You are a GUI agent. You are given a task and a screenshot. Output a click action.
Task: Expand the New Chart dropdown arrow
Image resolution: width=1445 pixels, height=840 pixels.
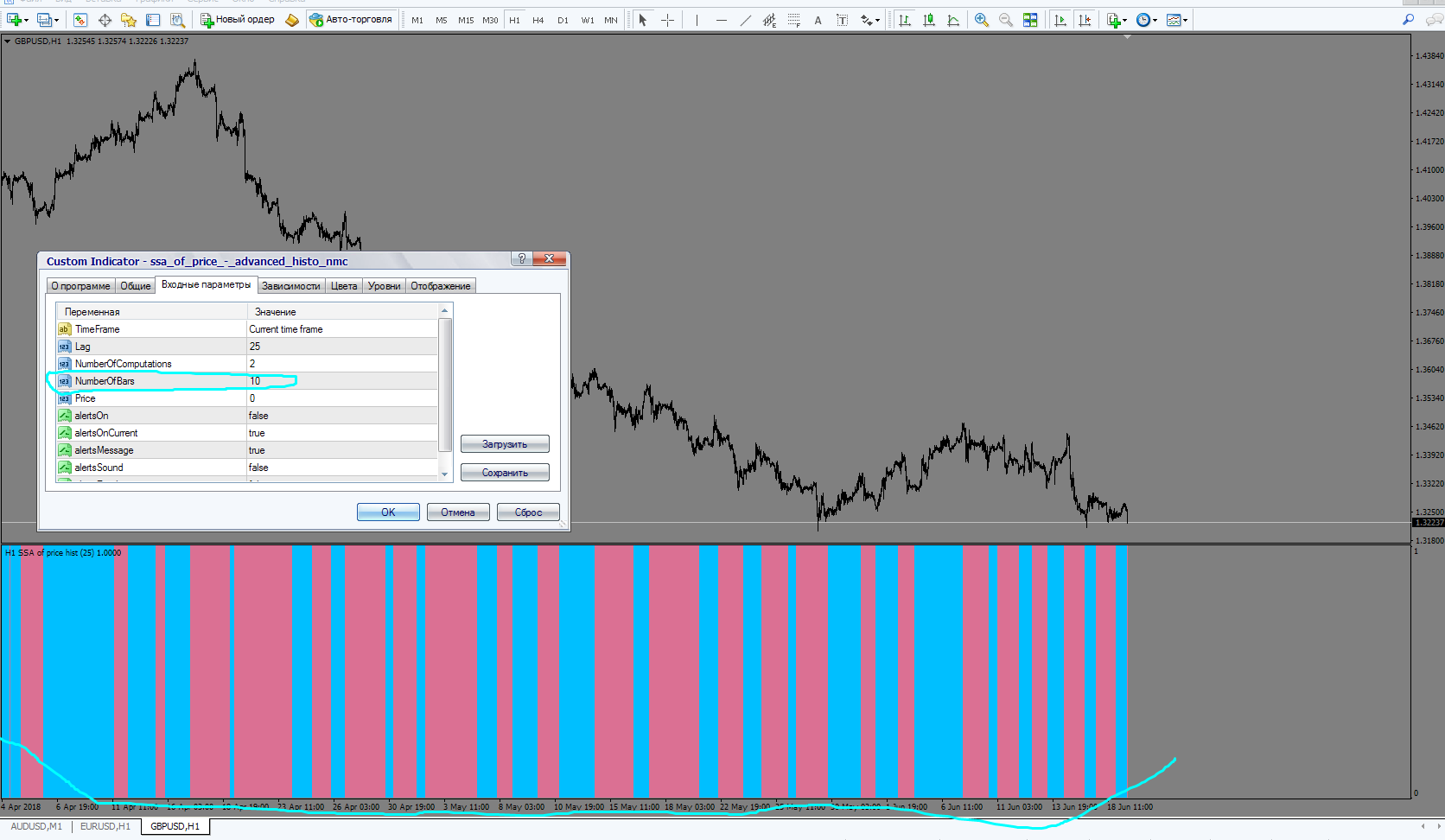click(27, 20)
